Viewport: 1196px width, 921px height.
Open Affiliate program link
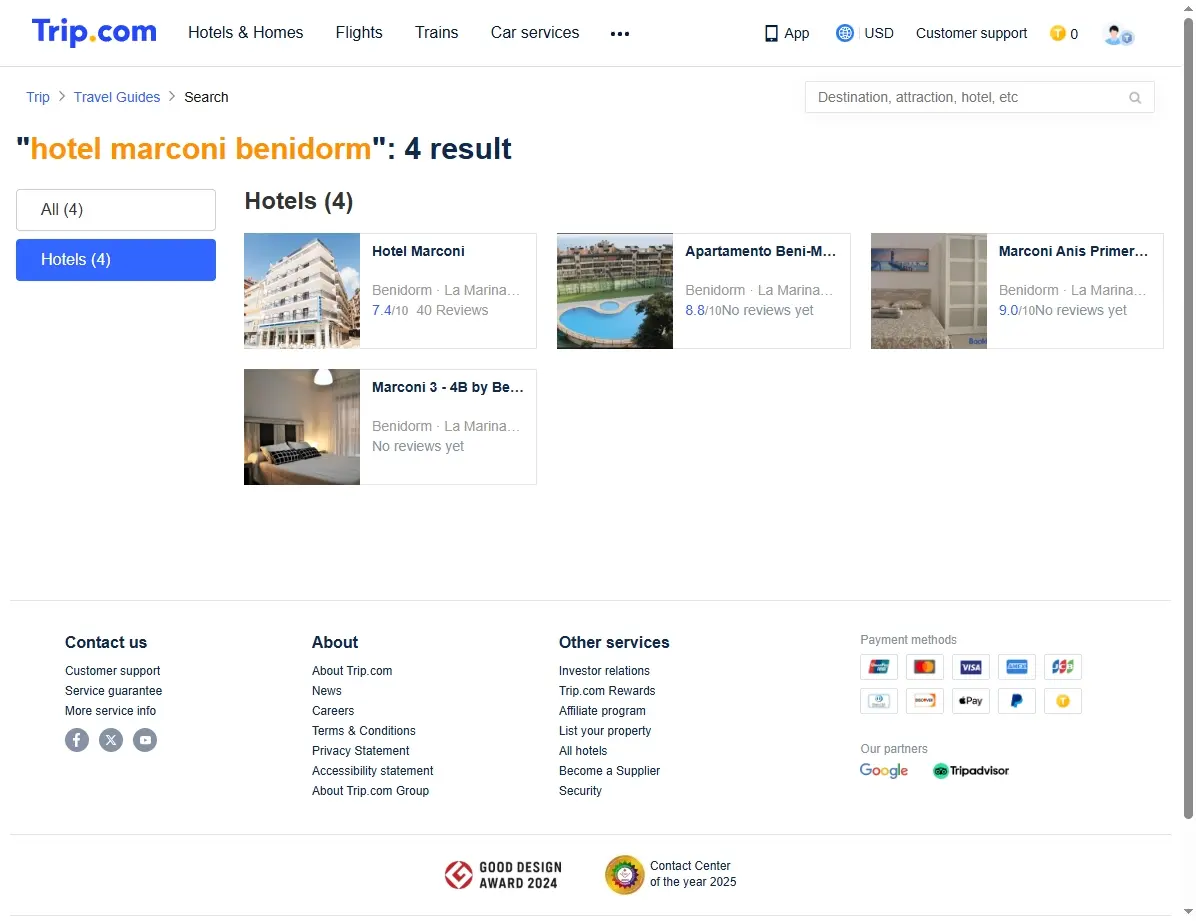[x=603, y=710]
